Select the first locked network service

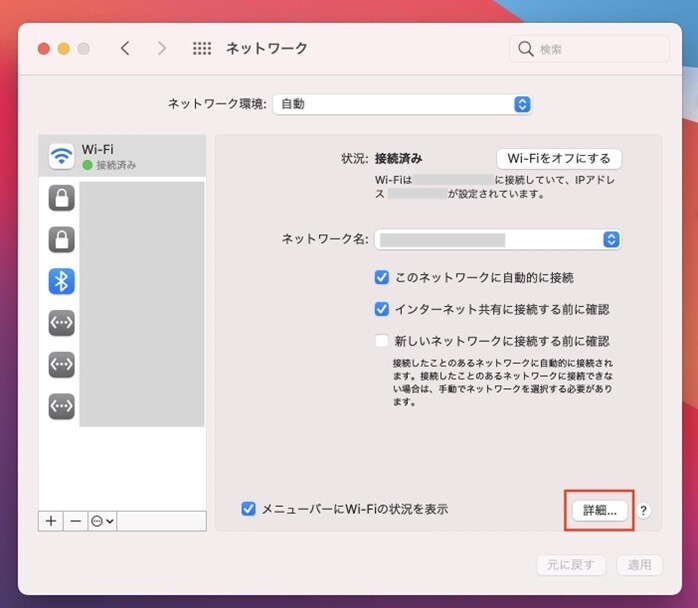click(x=62, y=198)
